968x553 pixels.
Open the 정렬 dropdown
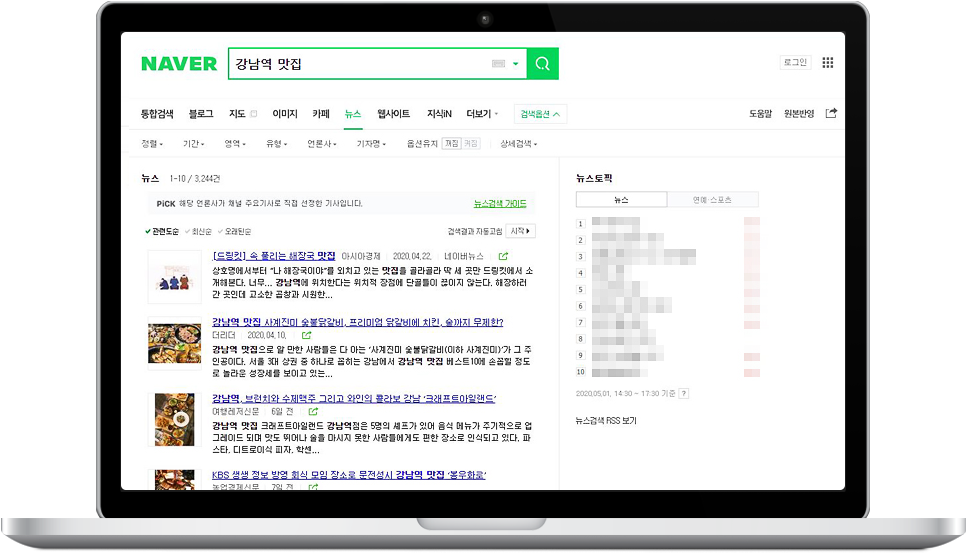[x=152, y=144]
